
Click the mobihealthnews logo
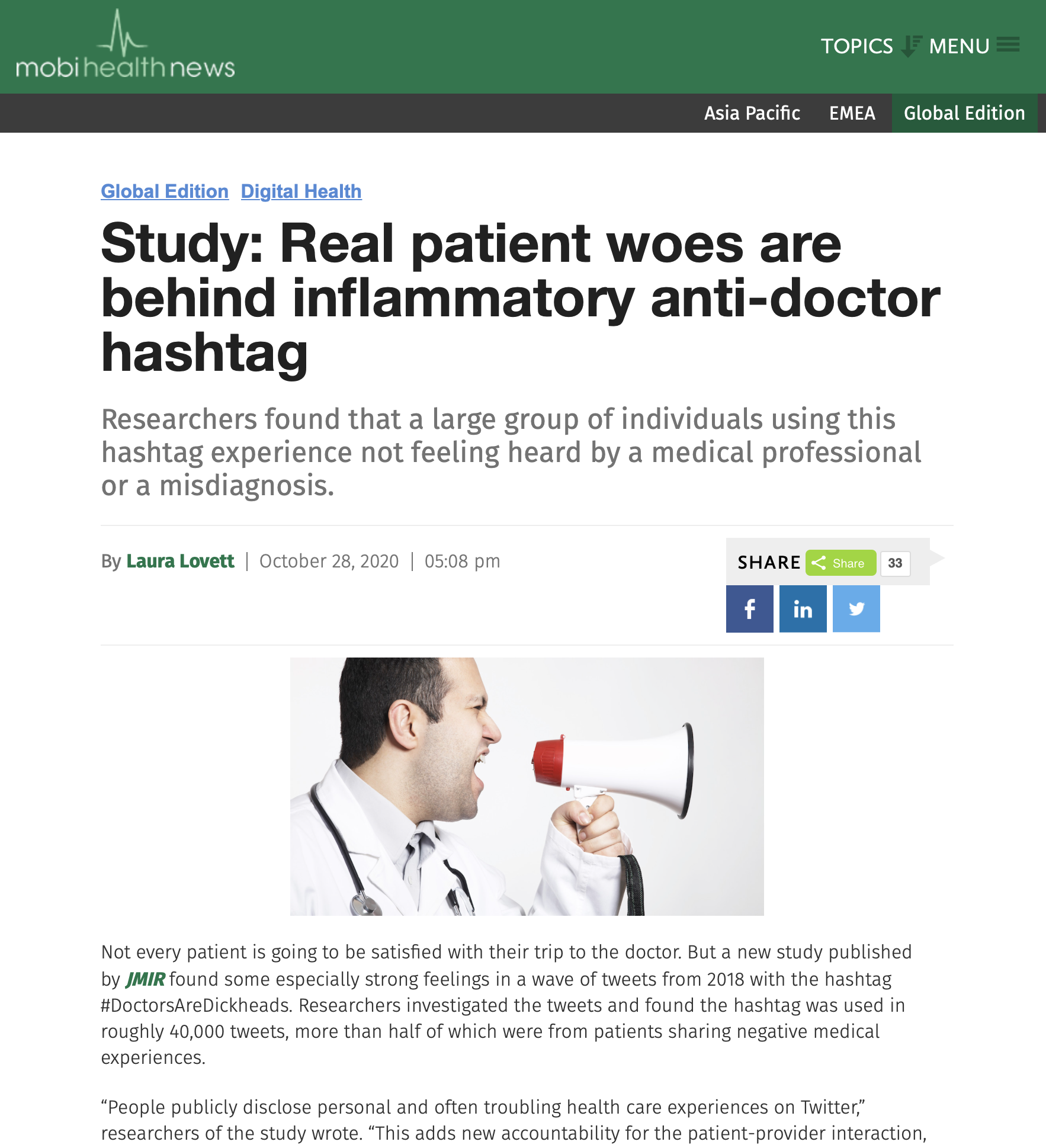pos(125,44)
